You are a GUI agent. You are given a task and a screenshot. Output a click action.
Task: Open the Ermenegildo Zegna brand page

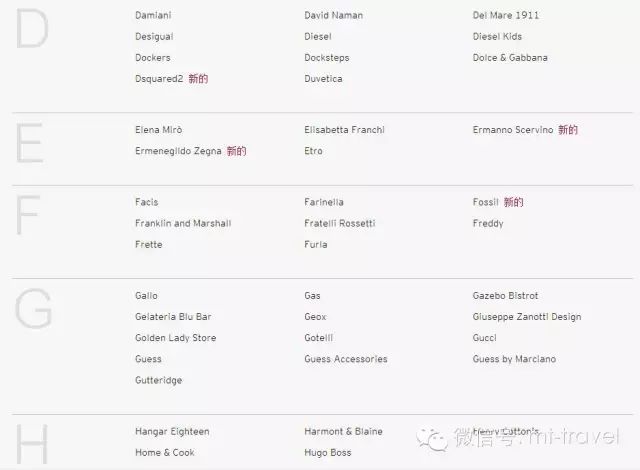[178, 151]
